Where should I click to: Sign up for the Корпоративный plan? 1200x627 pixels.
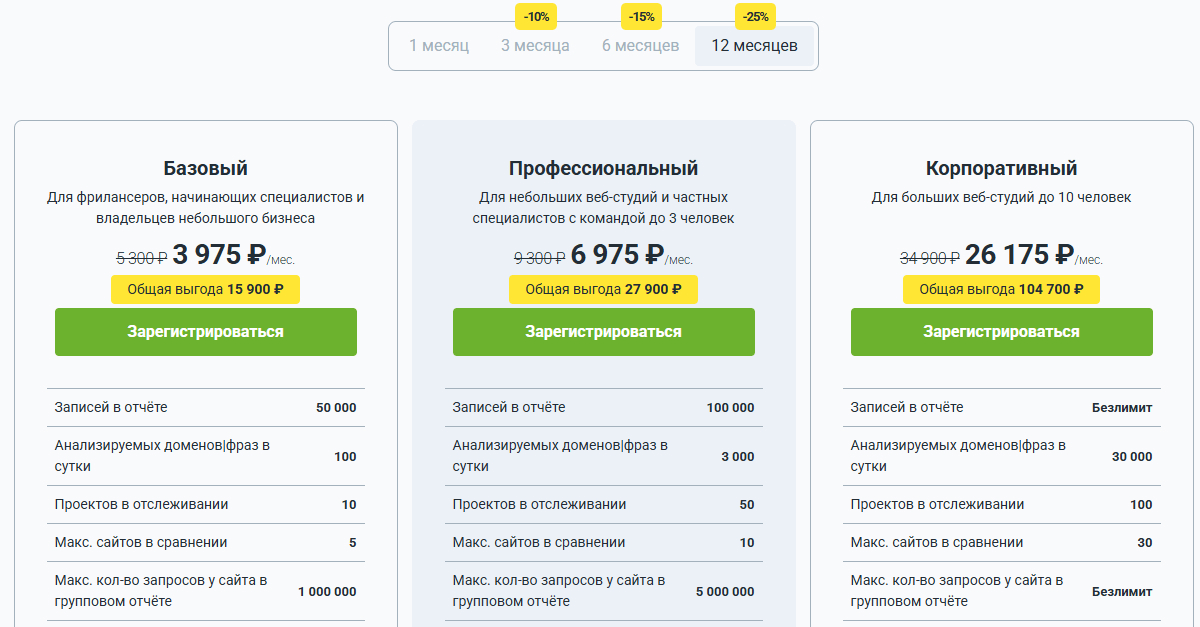[x=1001, y=332]
